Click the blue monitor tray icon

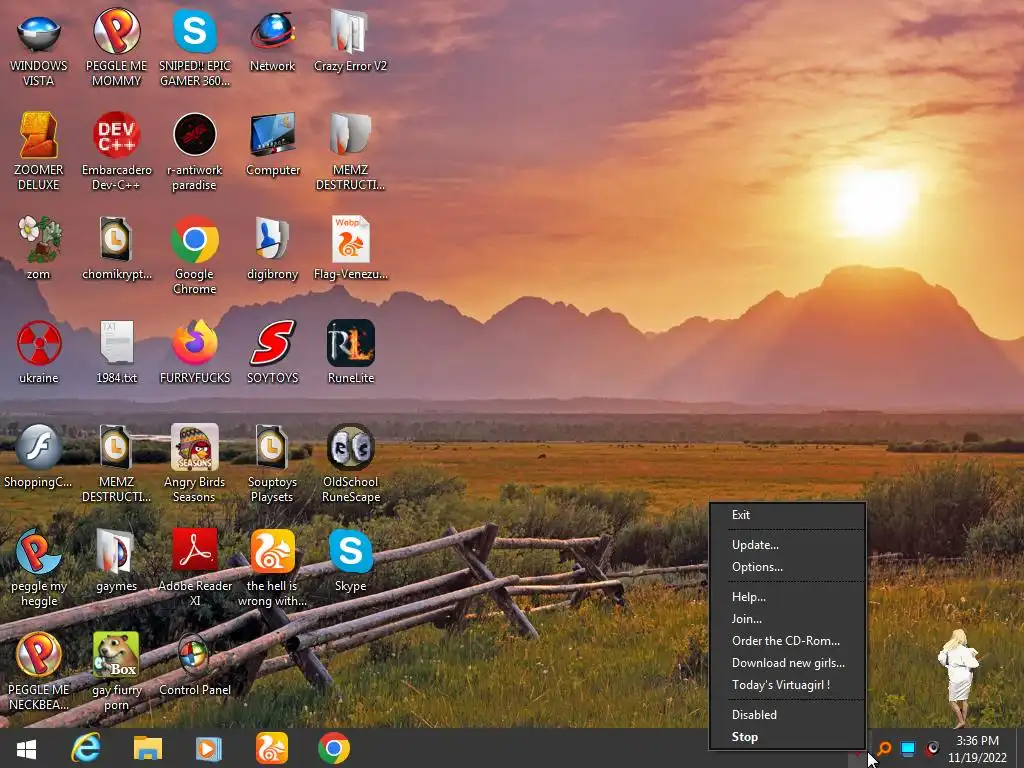(908, 748)
